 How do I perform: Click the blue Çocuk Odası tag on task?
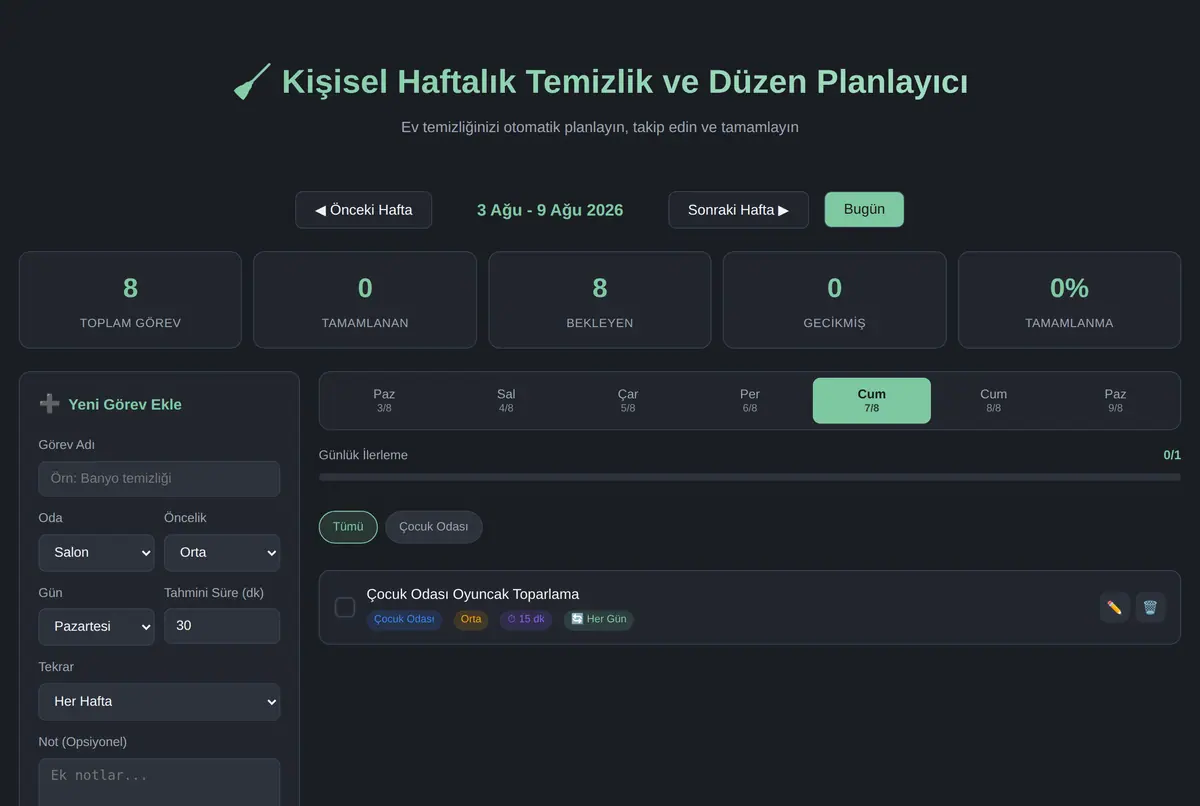(x=404, y=620)
